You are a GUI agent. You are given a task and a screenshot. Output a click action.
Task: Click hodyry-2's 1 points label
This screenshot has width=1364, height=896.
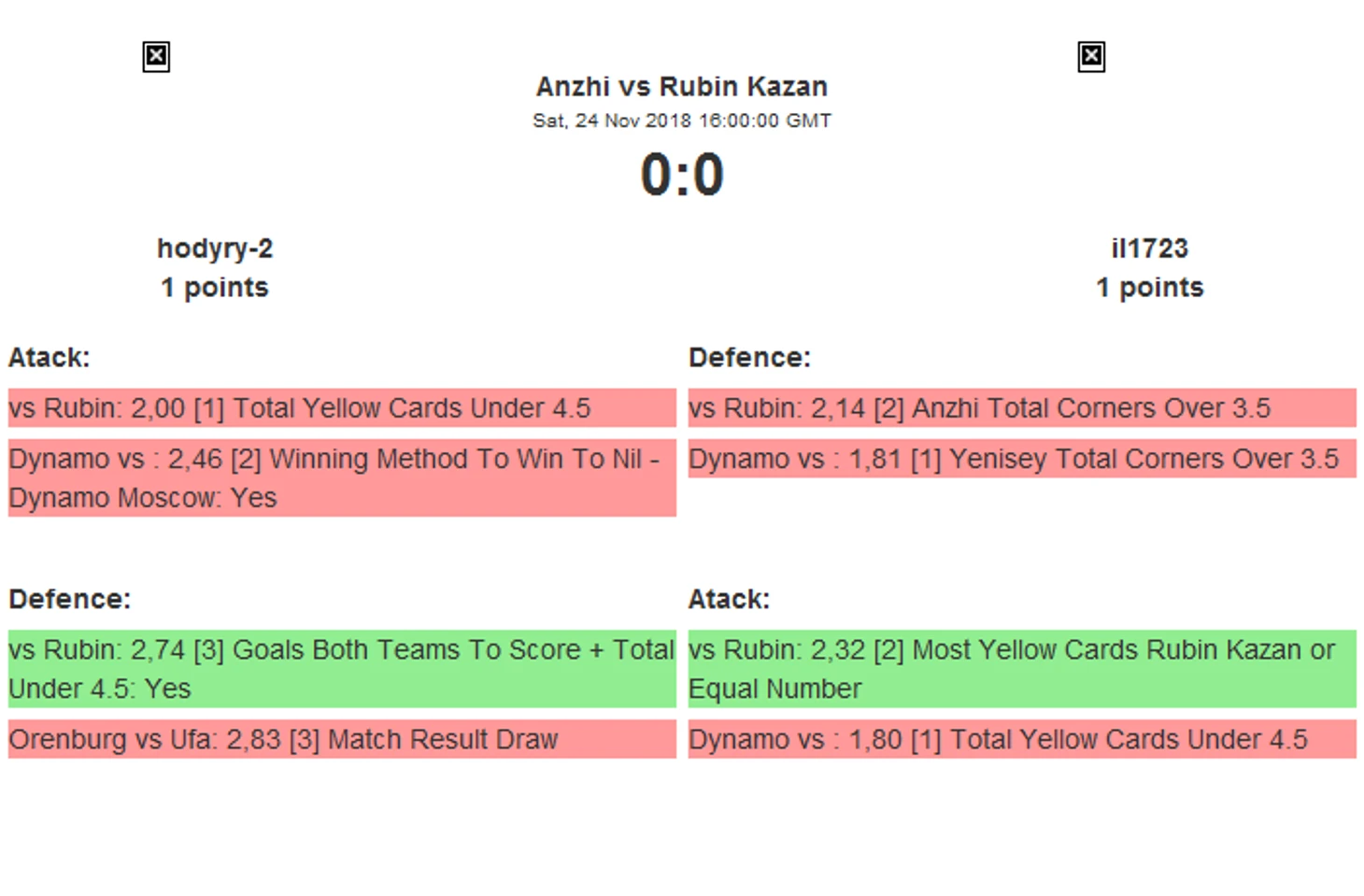[215, 288]
